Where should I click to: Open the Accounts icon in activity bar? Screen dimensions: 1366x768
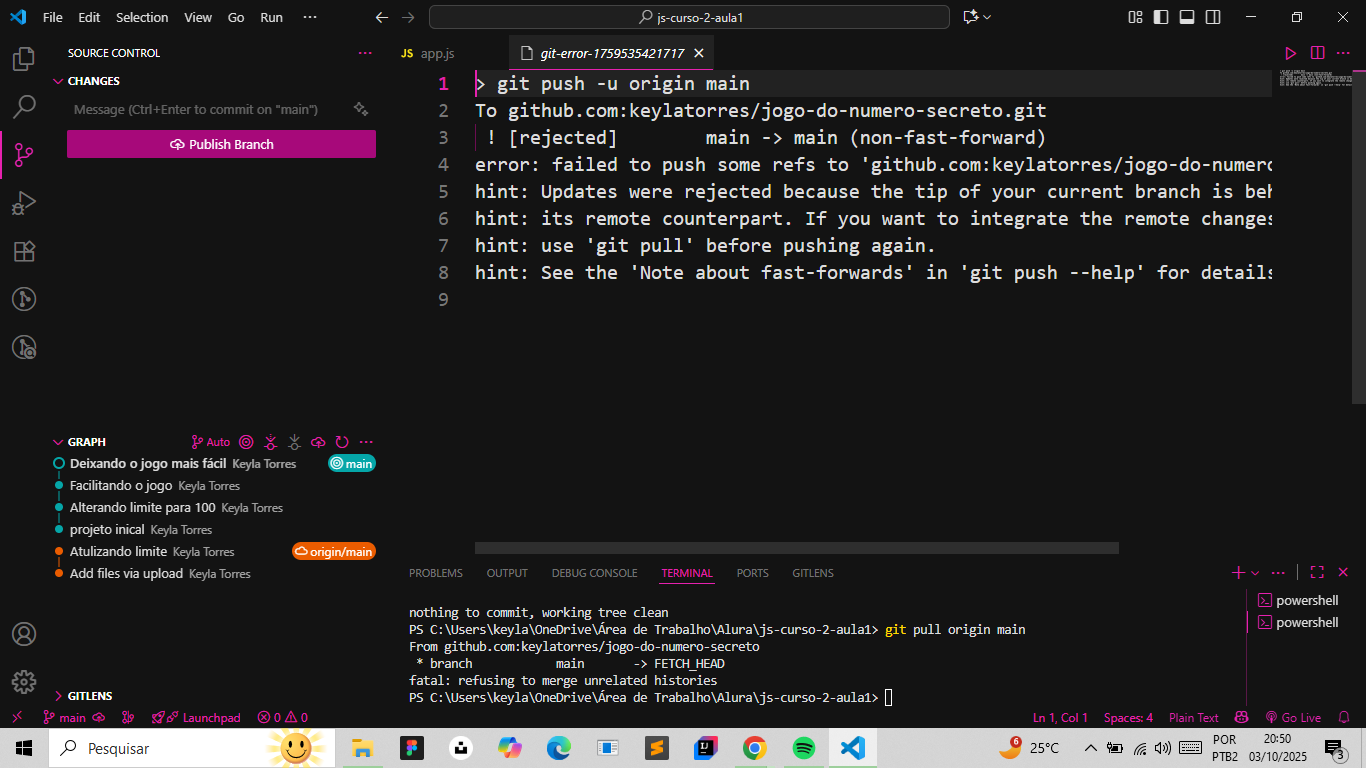pyautogui.click(x=24, y=634)
